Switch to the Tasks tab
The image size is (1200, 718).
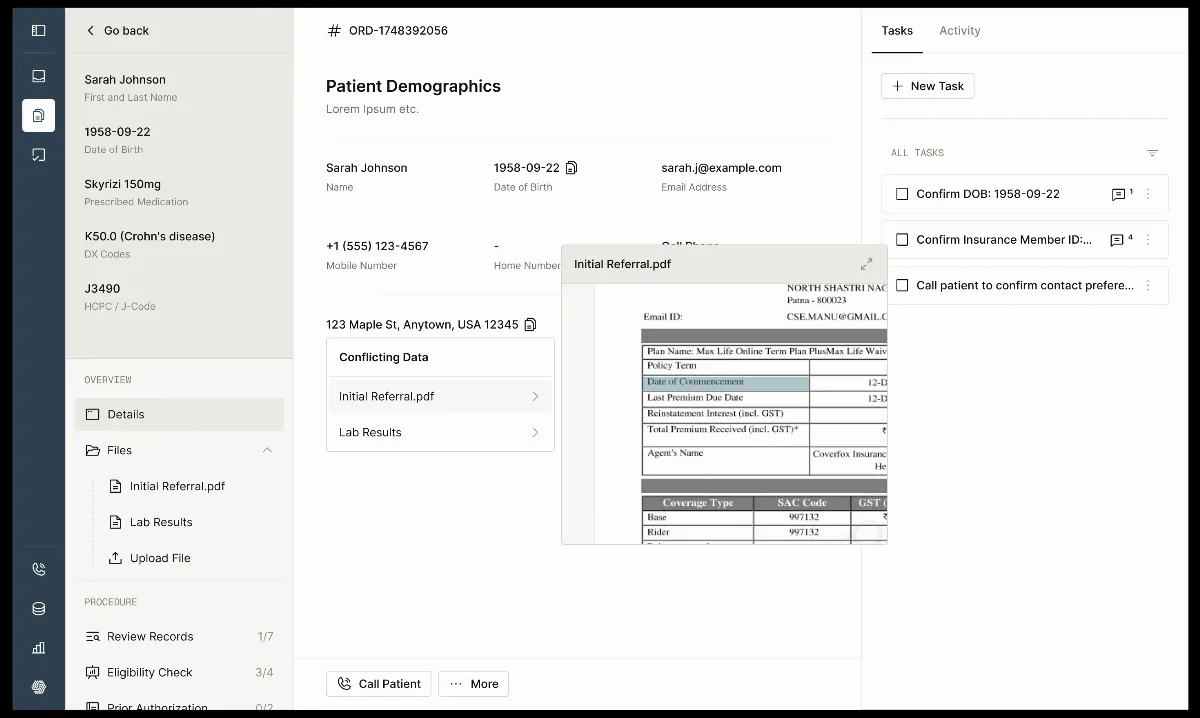click(897, 31)
